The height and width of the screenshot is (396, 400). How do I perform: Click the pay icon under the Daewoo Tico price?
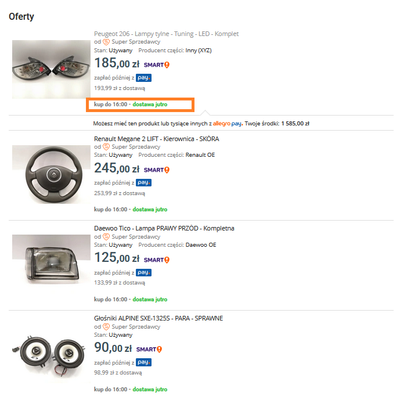[x=144, y=273]
